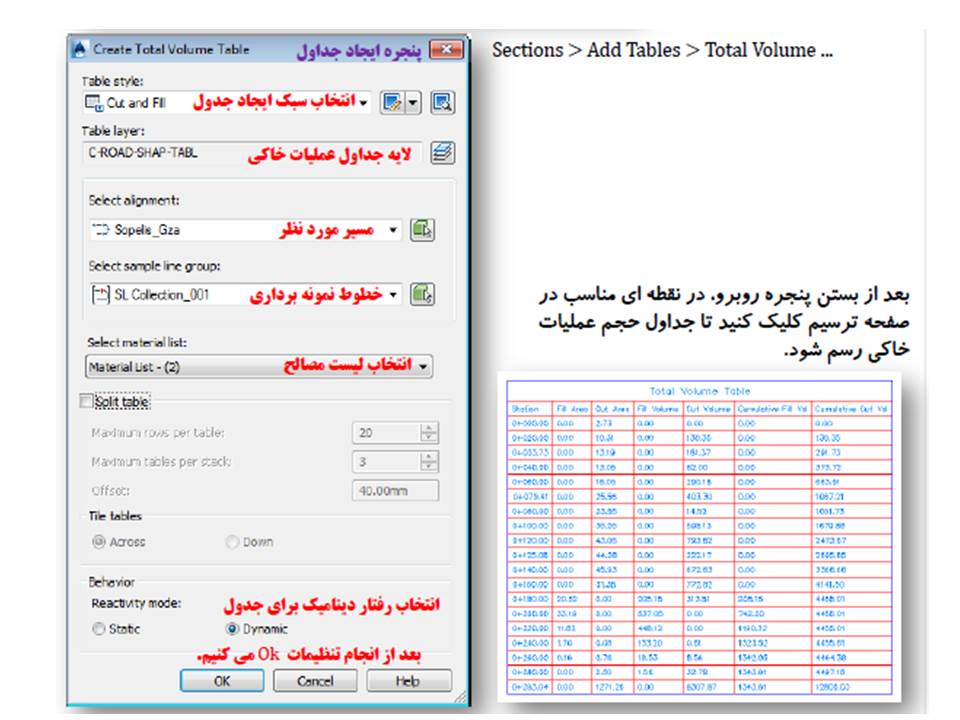Enable the Split table checkbox
The width and height of the screenshot is (960, 720).
pyautogui.click(x=86, y=402)
